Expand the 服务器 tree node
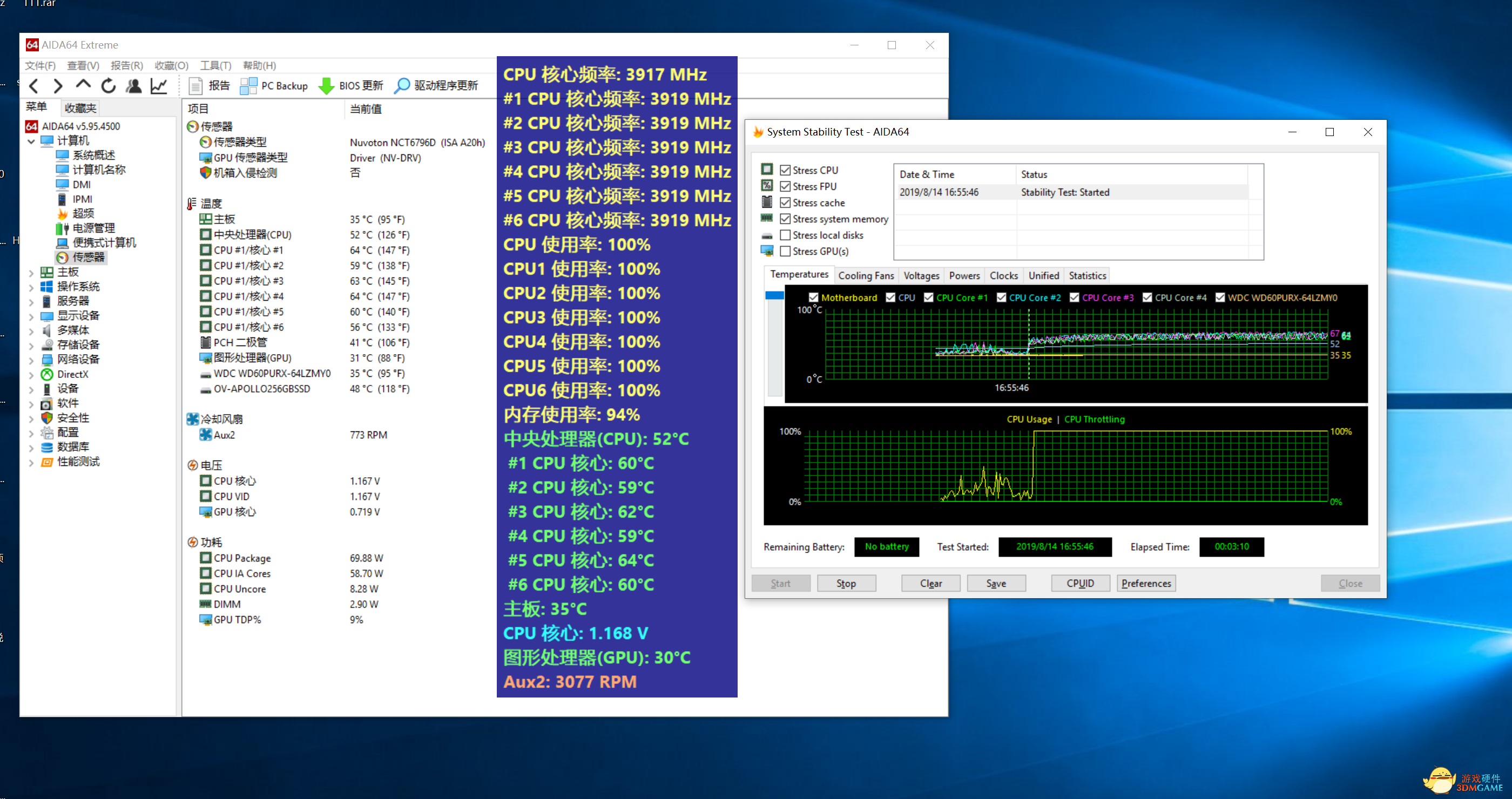Viewport: 1512px width, 799px height. 31,302
